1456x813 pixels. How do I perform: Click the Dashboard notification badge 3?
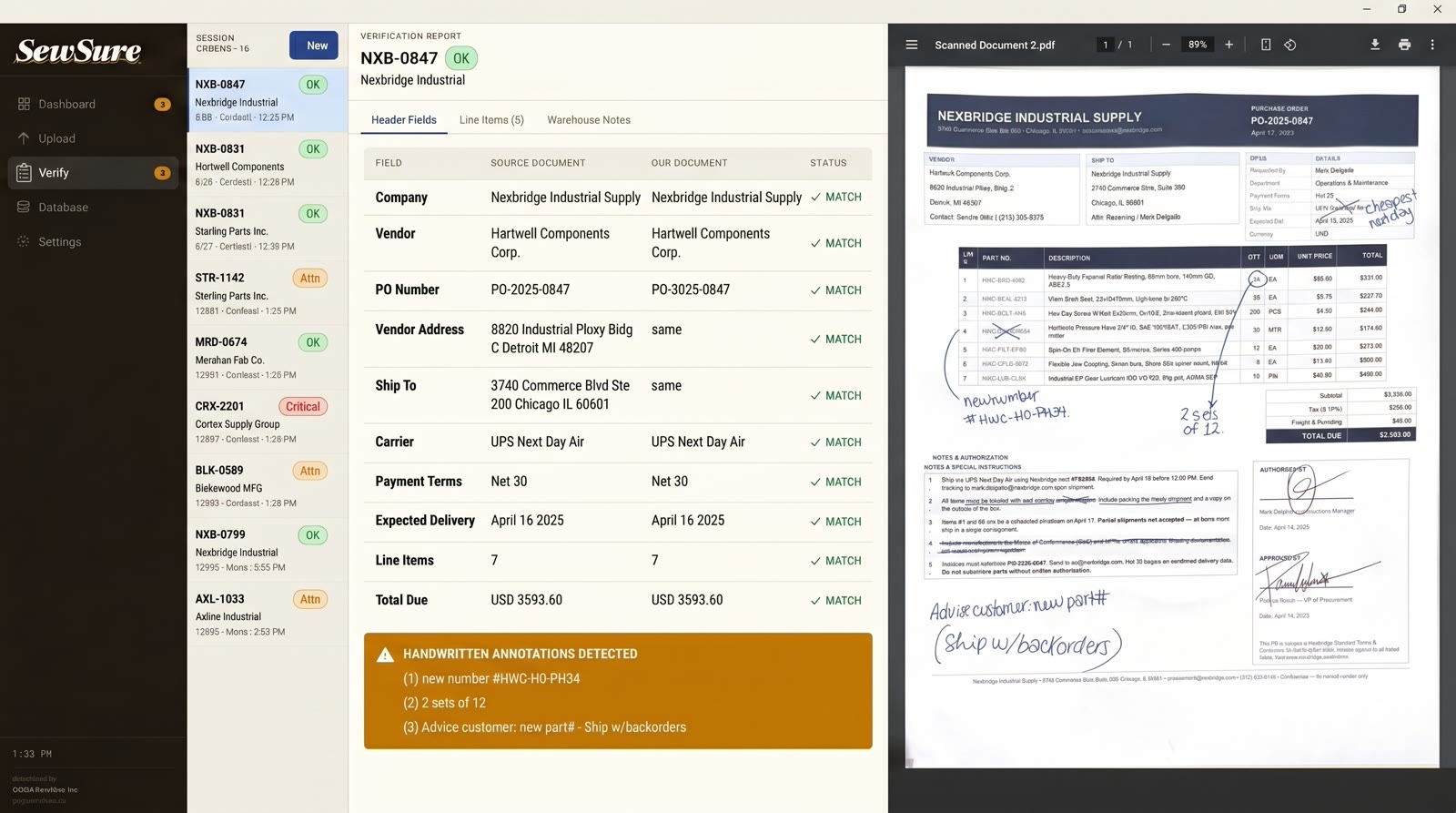pos(162,104)
